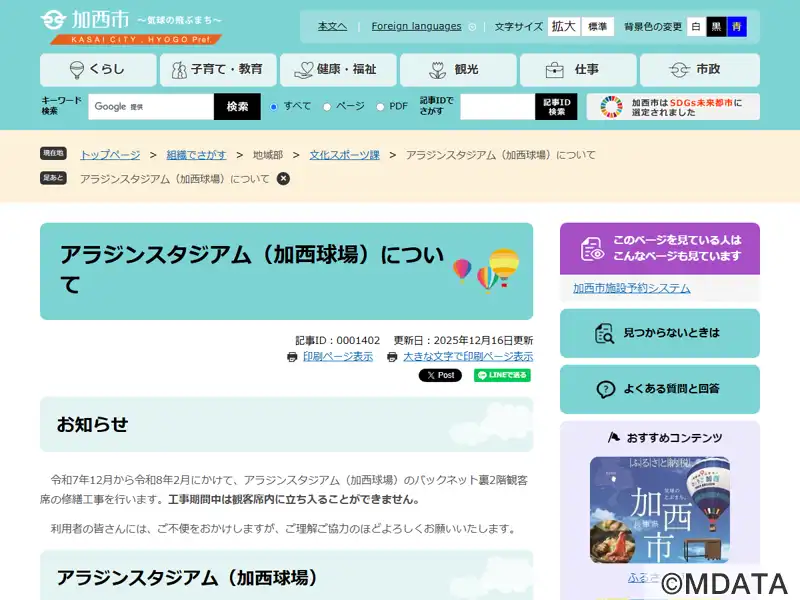This screenshot has width=800, height=600.
Task: Open the 市政 menu tab
Action: (x=699, y=70)
